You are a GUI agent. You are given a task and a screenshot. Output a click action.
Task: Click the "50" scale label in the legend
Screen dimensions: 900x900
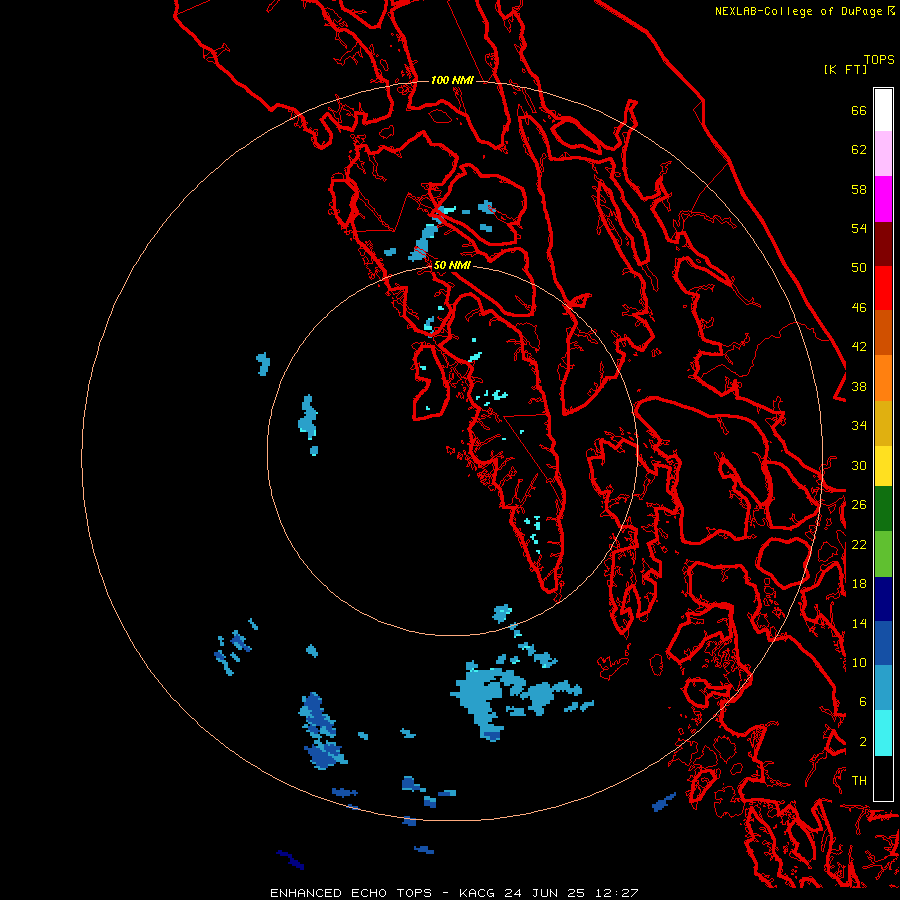click(x=859, y=267)
